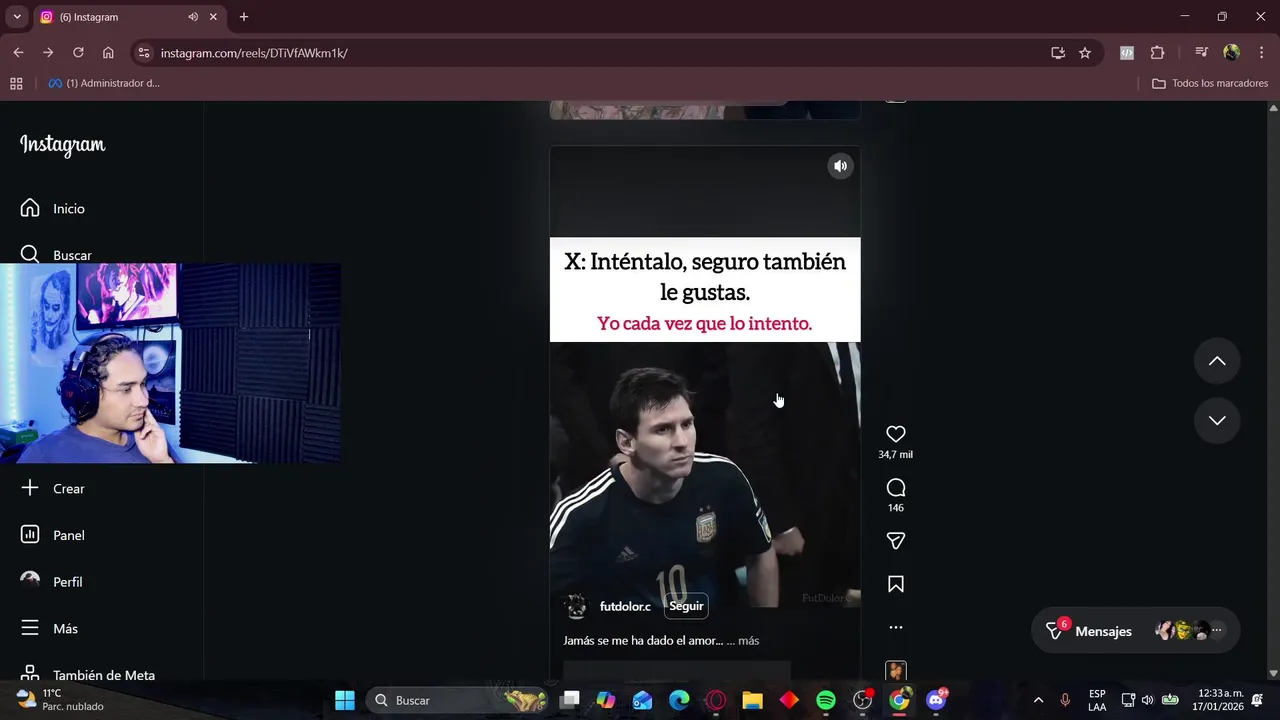Viewport: 1280px width, 720px height.
Task: Open the ESP LAA language switcher
Action: (x=1097, y=700)
